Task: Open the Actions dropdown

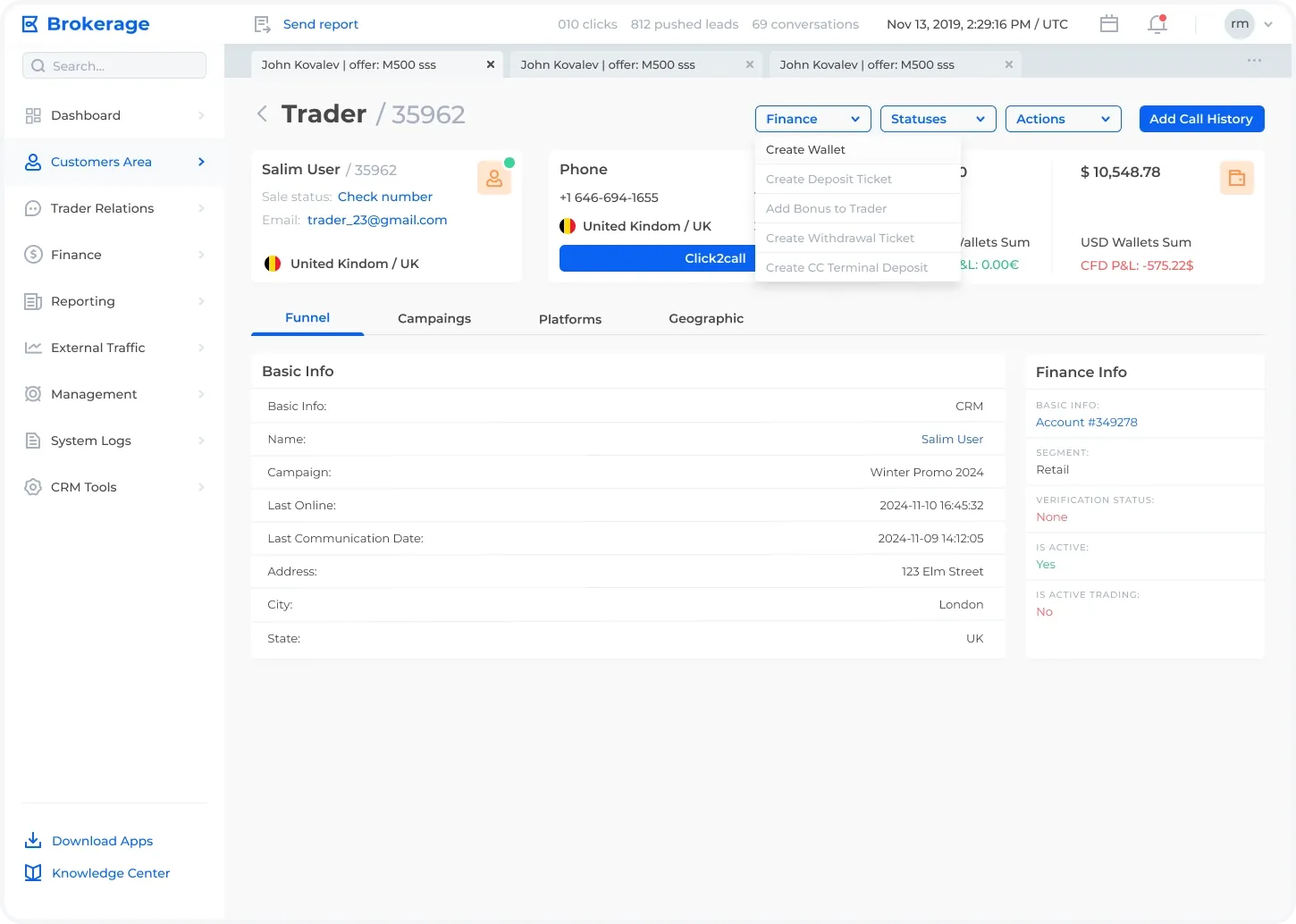Action: click(1064, 119)
